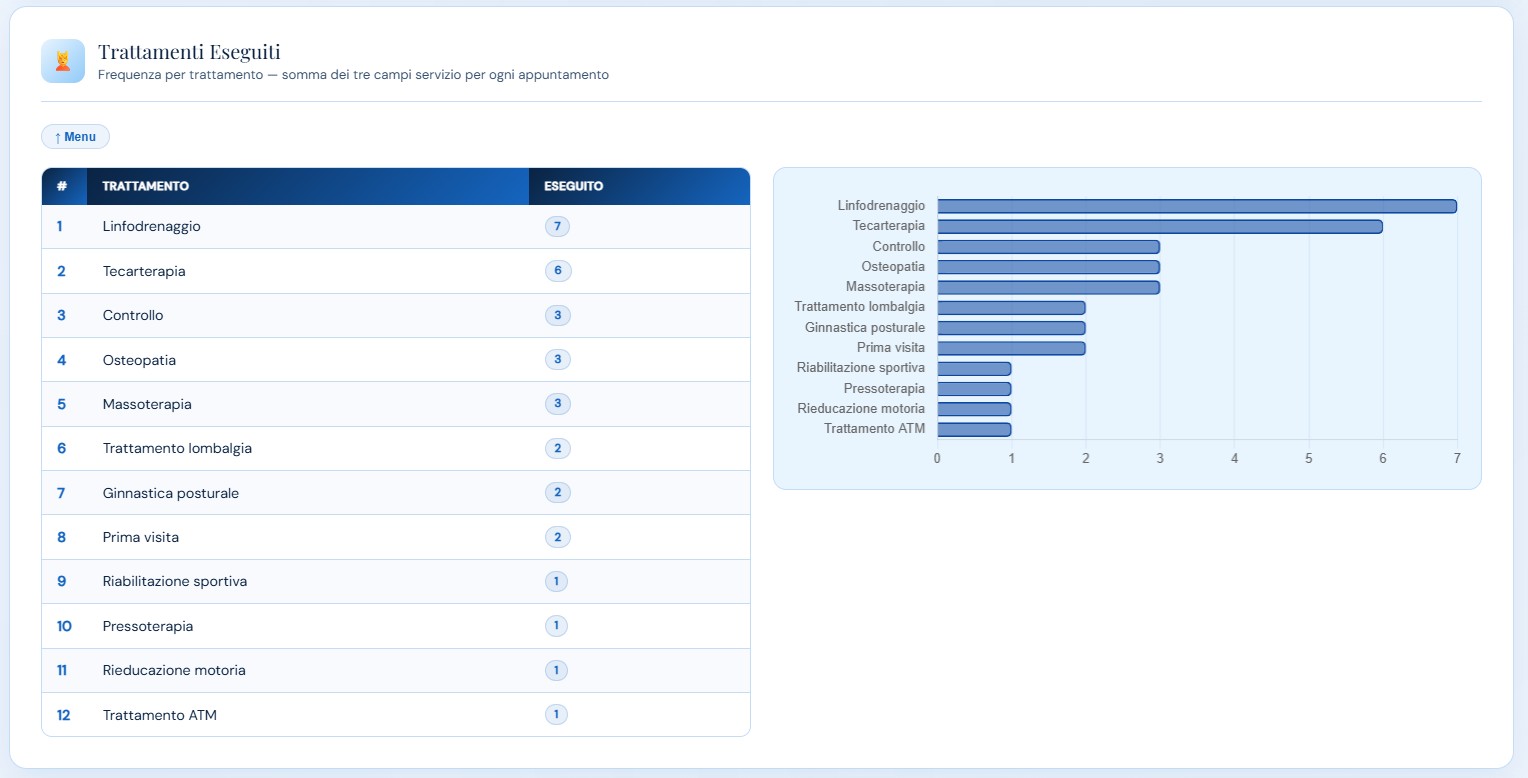Click the Menu back button
The image size is (1528, 778).
75,137
